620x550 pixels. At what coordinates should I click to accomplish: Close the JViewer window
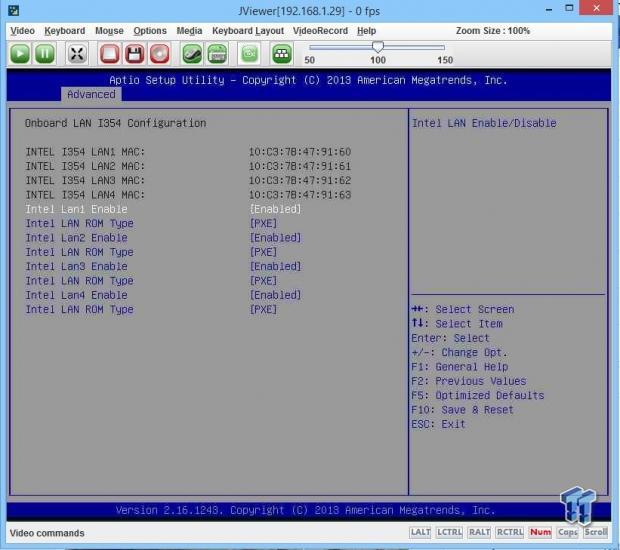596,8
